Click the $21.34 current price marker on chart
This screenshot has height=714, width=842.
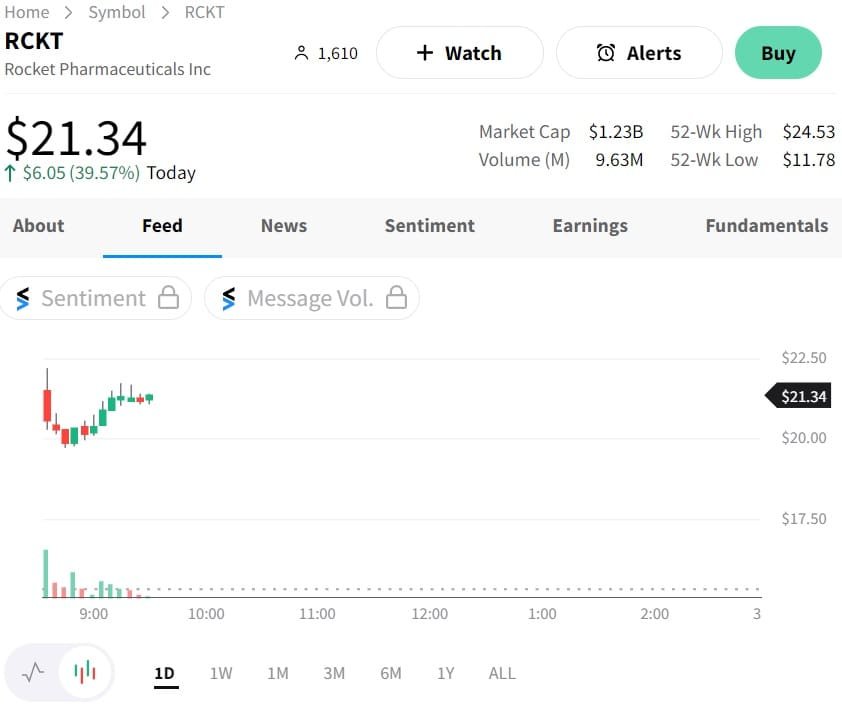pyautogui.click(x=802, y=397)
